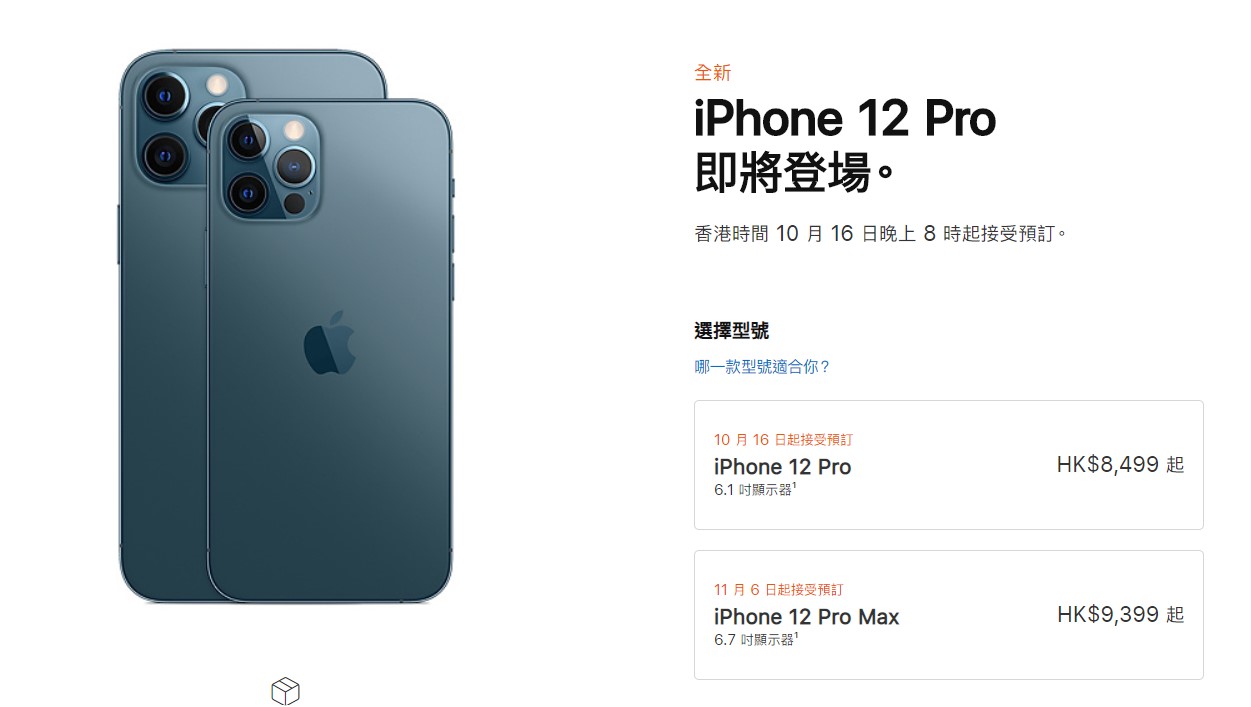Click the orange 全新 label
The image size is (1251, 707).
[x=713, y=72]
